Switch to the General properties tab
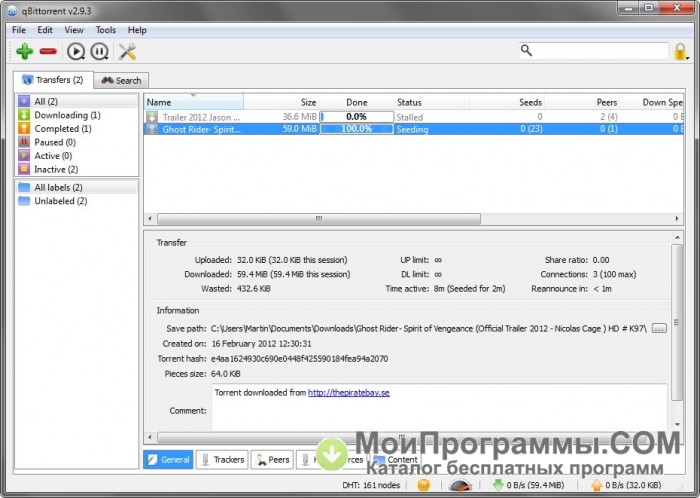700x498 pixels. pyautogui.click(x=168, y=460)
